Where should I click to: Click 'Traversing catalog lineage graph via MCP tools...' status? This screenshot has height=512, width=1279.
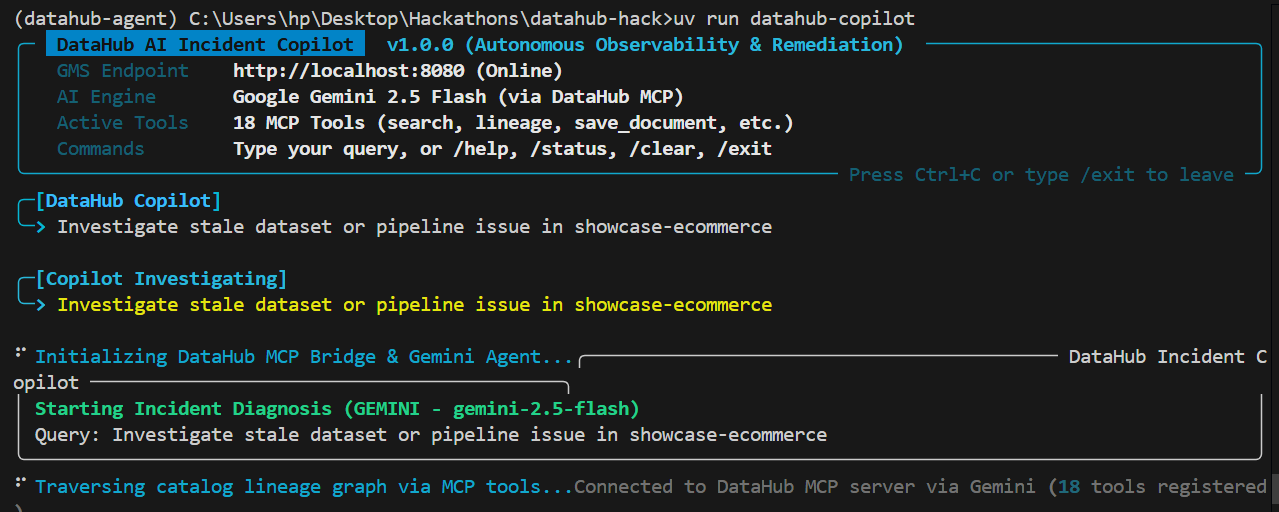[304, 487]
